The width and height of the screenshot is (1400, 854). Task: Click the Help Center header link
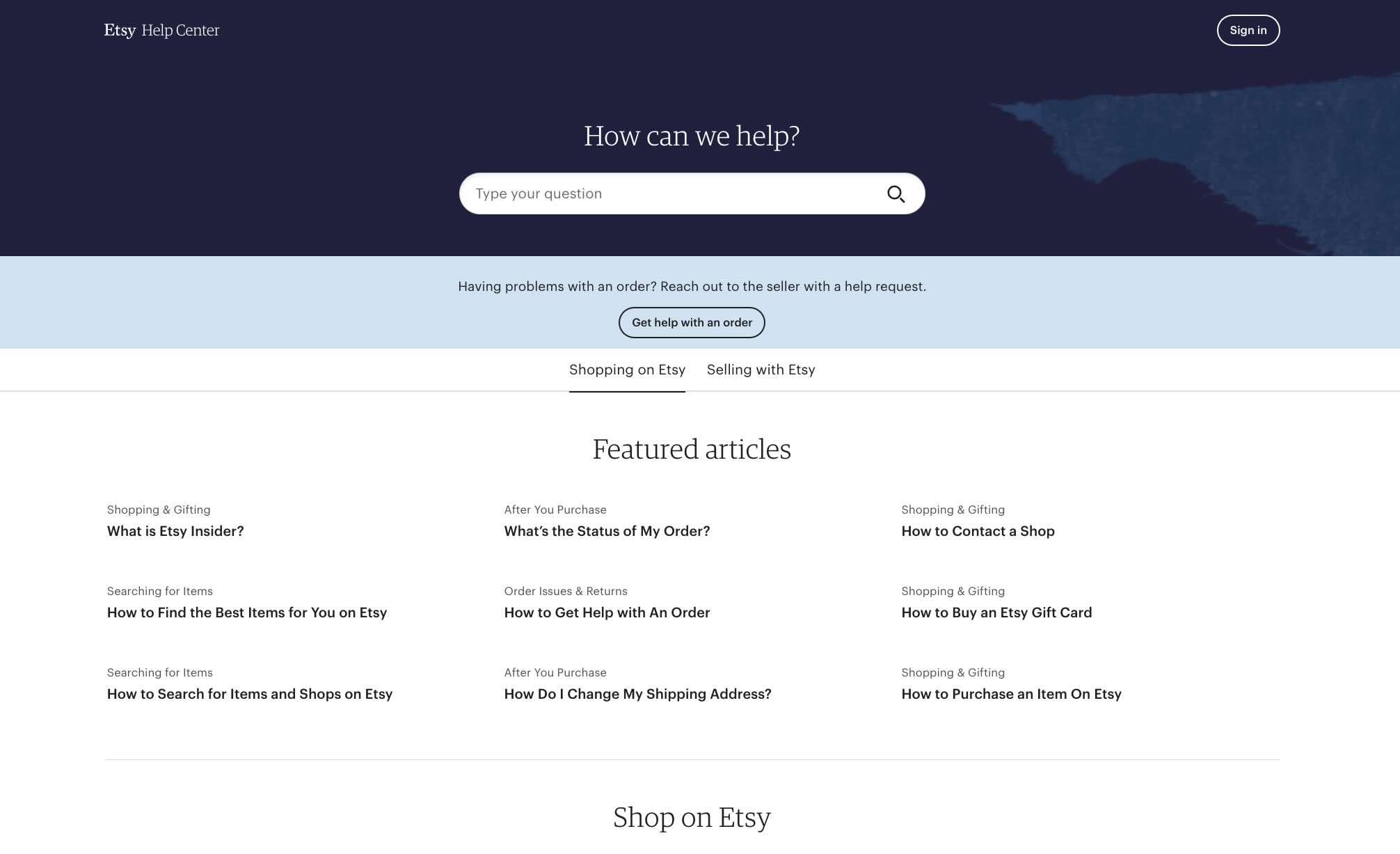180,30
